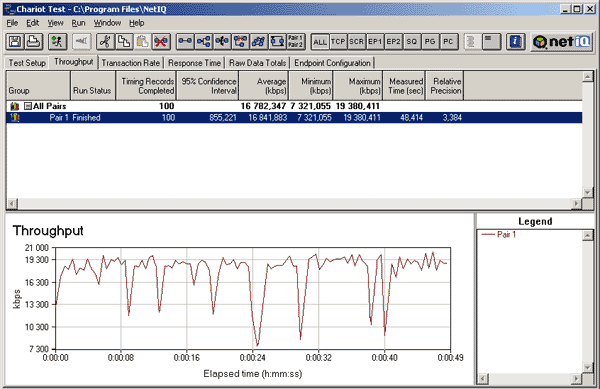This screenshot has height=389, width=600.
Task: Click the Save floppy disk icon
Action: 15,41
